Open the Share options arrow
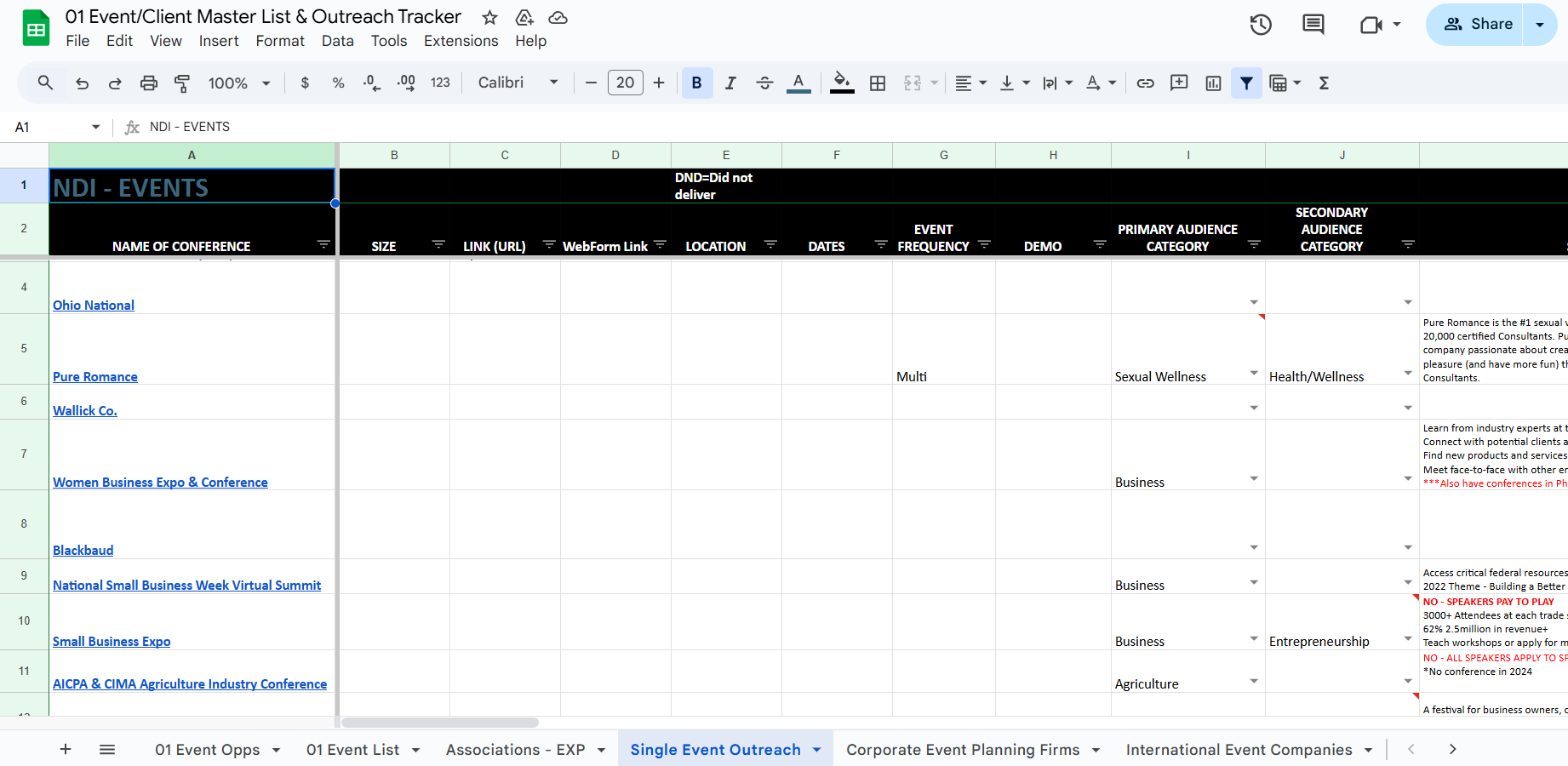The width and height of the screenshot is (1568, 766). click(x=1540, y=25)
